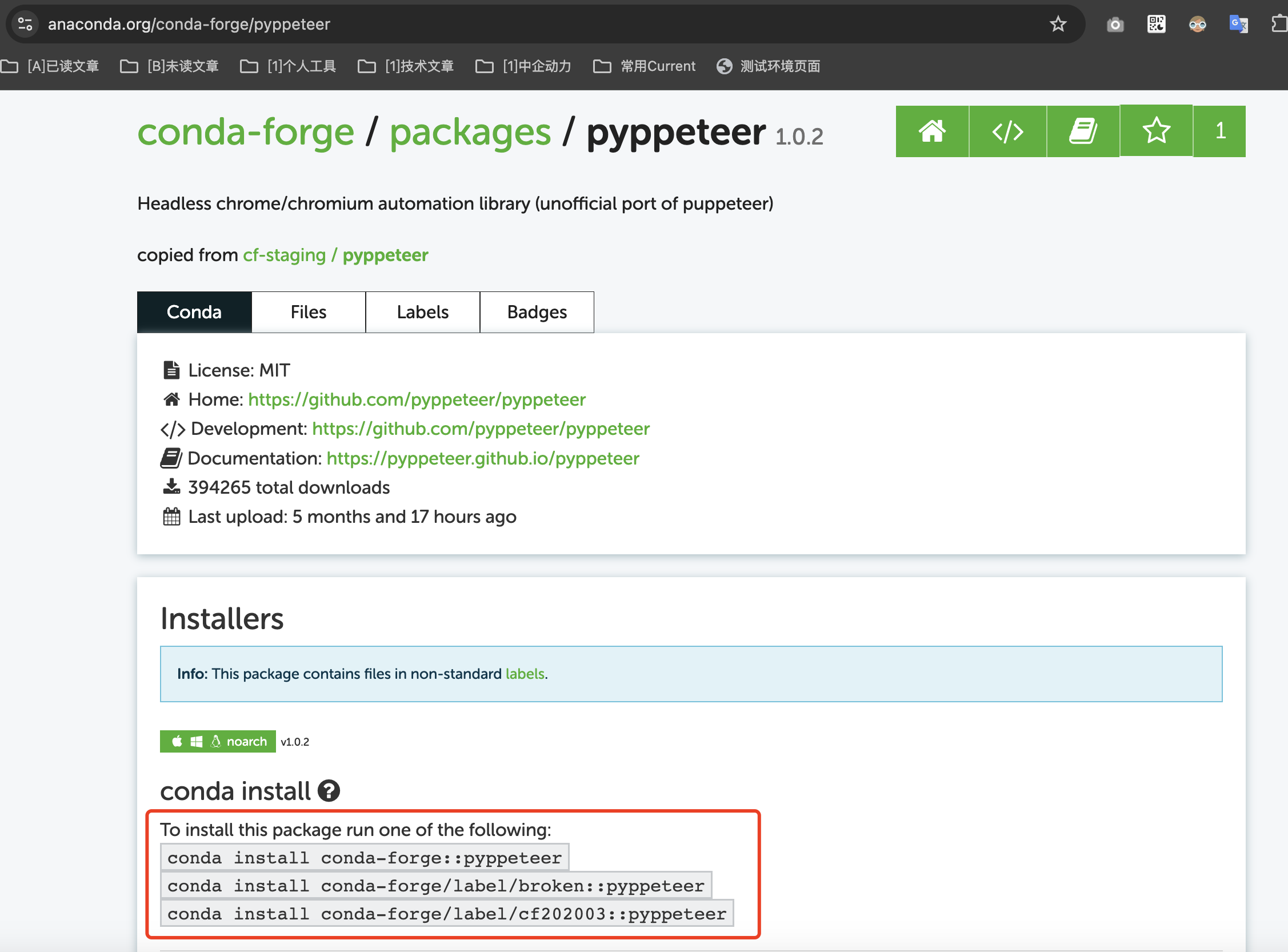
Task: Open the Home github.com/pyppeteer link
Action: (x=417, y=399)
